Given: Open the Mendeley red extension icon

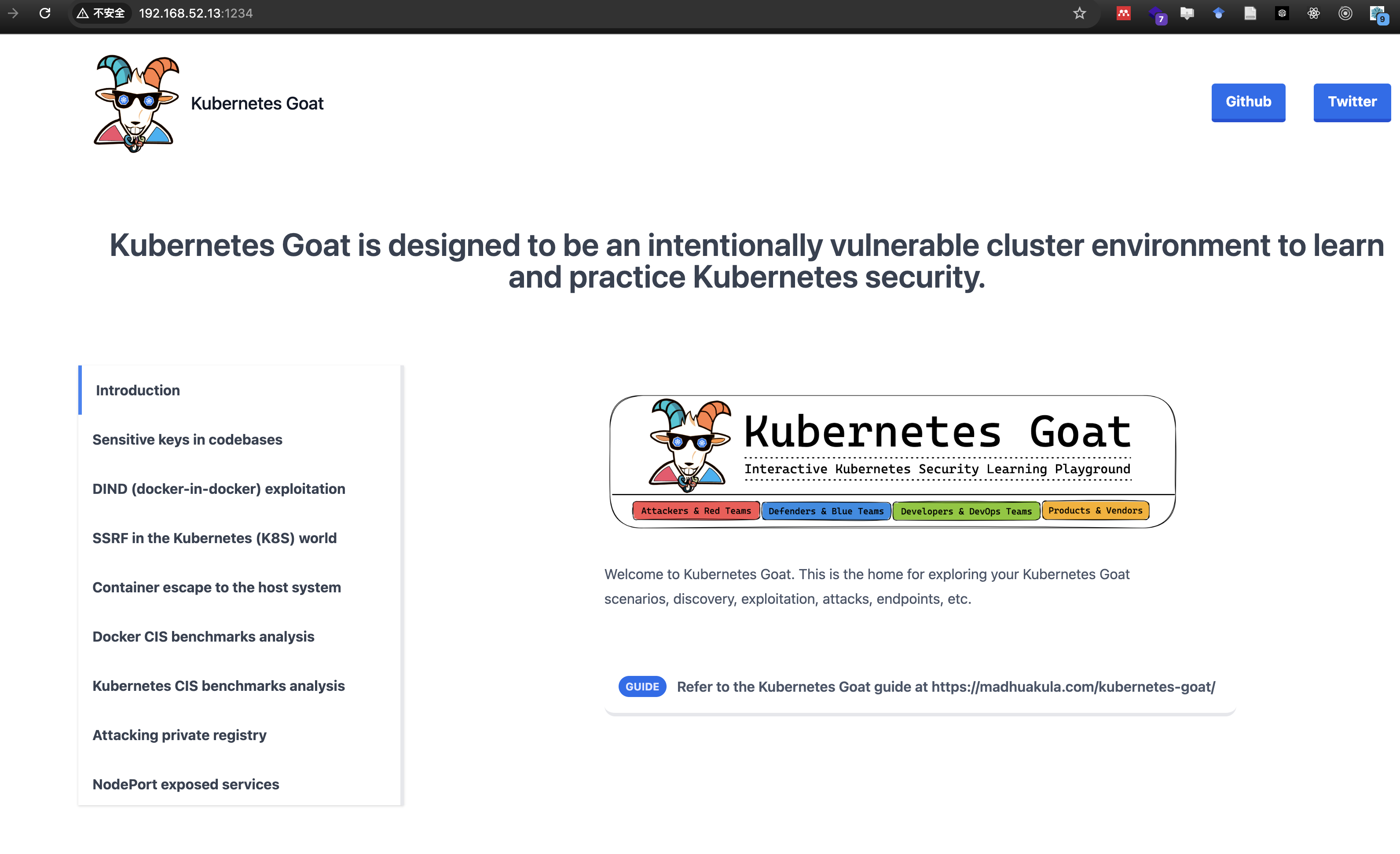Looking at the screenshot, I should 1123,13.
